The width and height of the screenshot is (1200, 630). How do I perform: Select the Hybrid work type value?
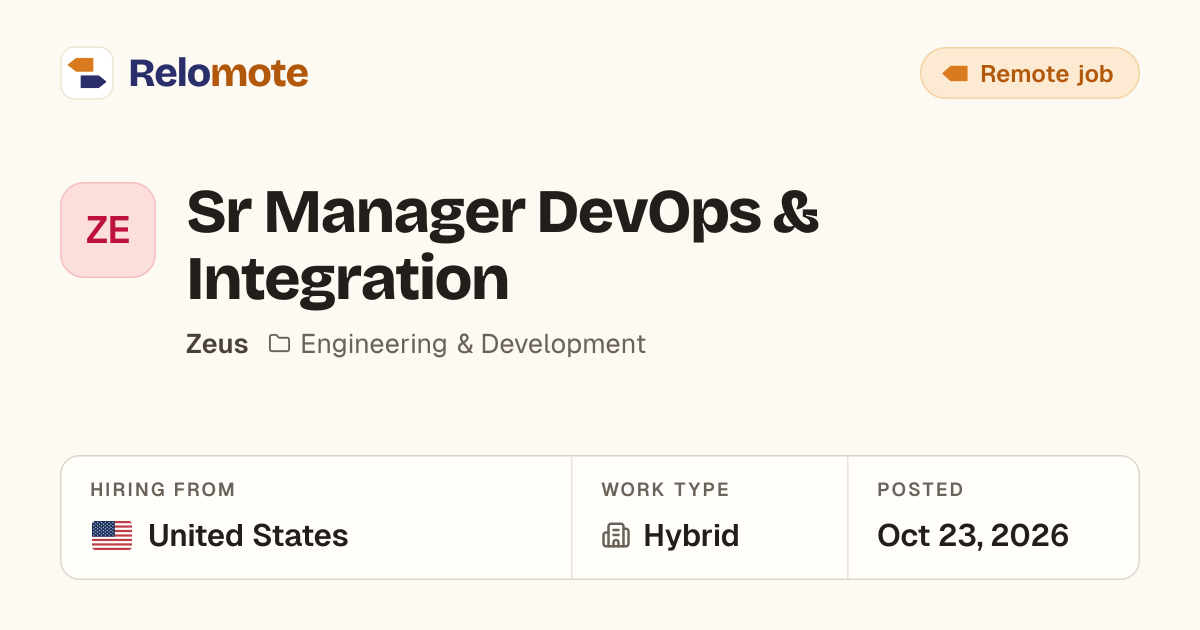pos(691,536)
